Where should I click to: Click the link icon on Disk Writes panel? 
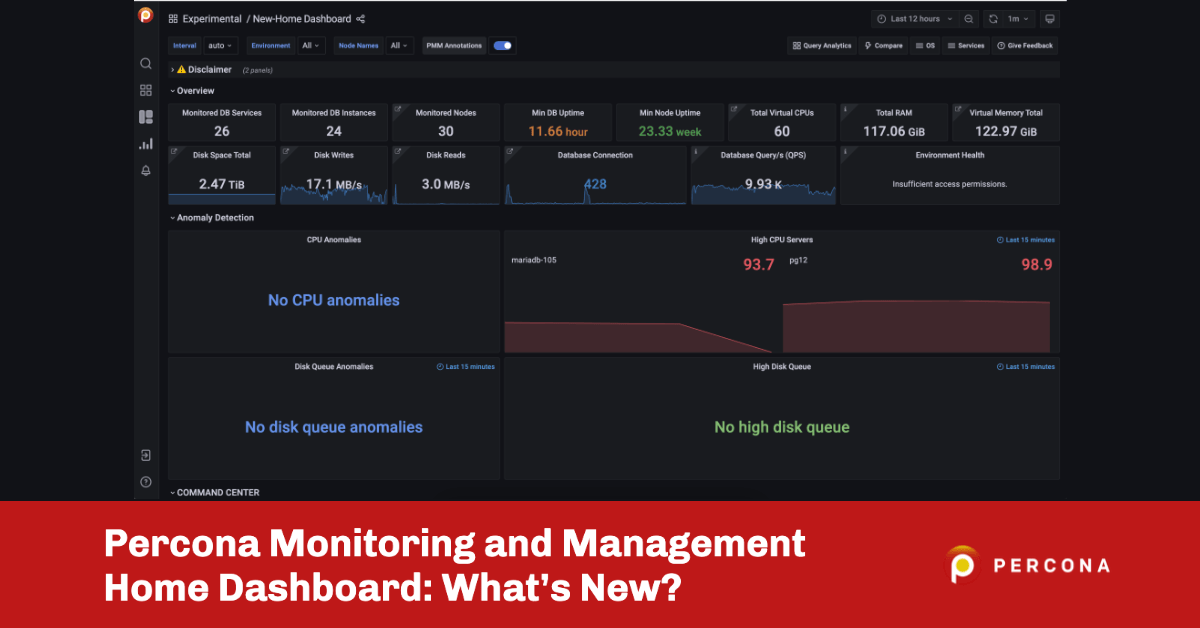pyautogui.click(x=286, y=151)
